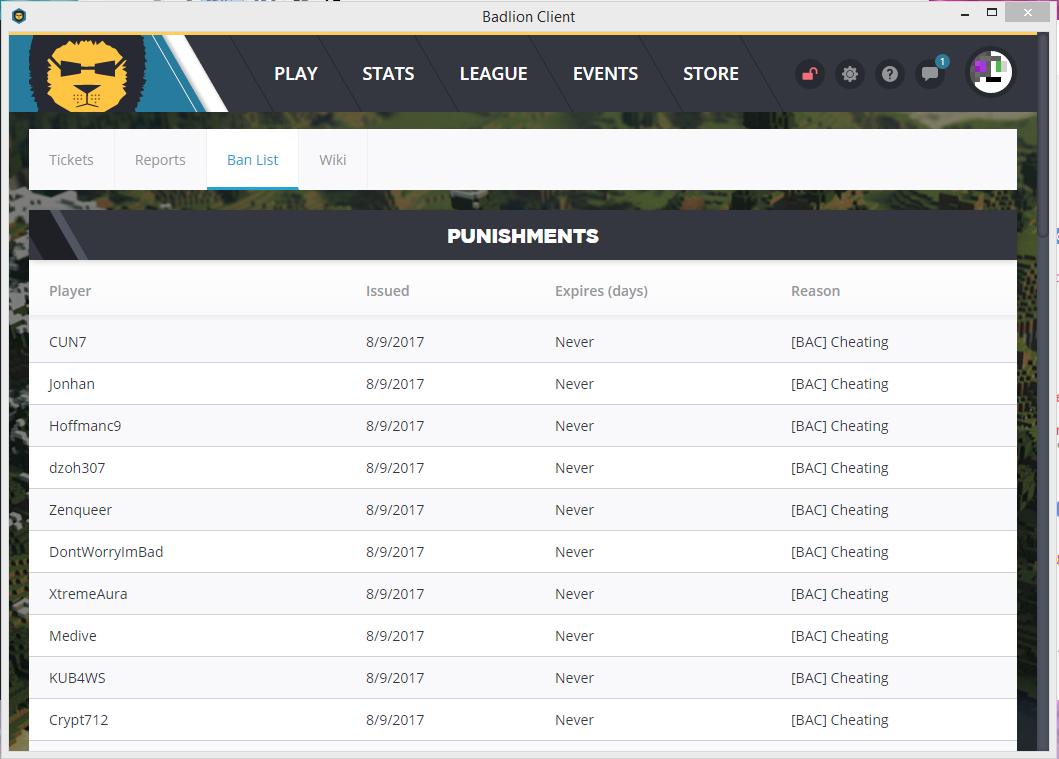Switch to the Tickets tab
1059x759 pixels.
(71, 160)
